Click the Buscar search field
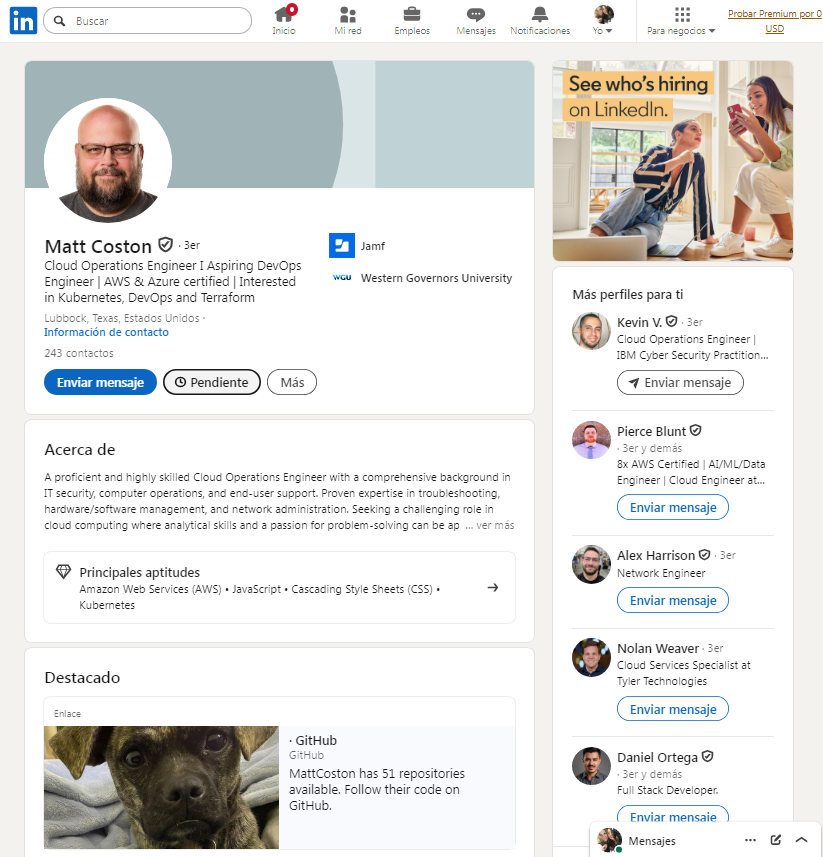Screen dimensions: 823x857 (x=148, y=21)
